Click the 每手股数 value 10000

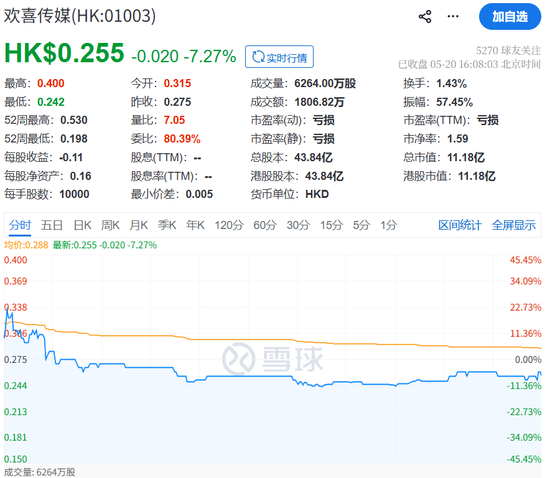click(74, 194)
